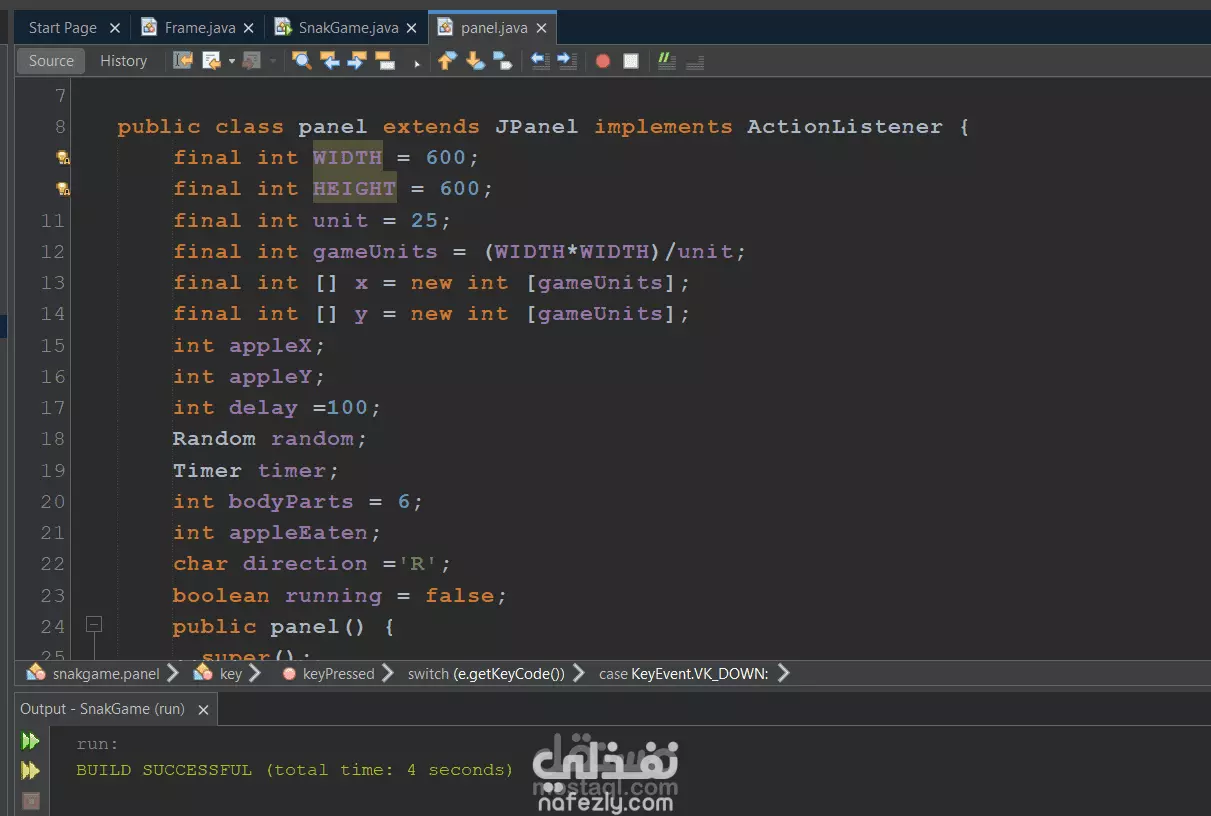Screen dimensions: 1211x816
Task: Switch to SnakGame.java tab
Action: pyautogui.click(x=348, y=28)
